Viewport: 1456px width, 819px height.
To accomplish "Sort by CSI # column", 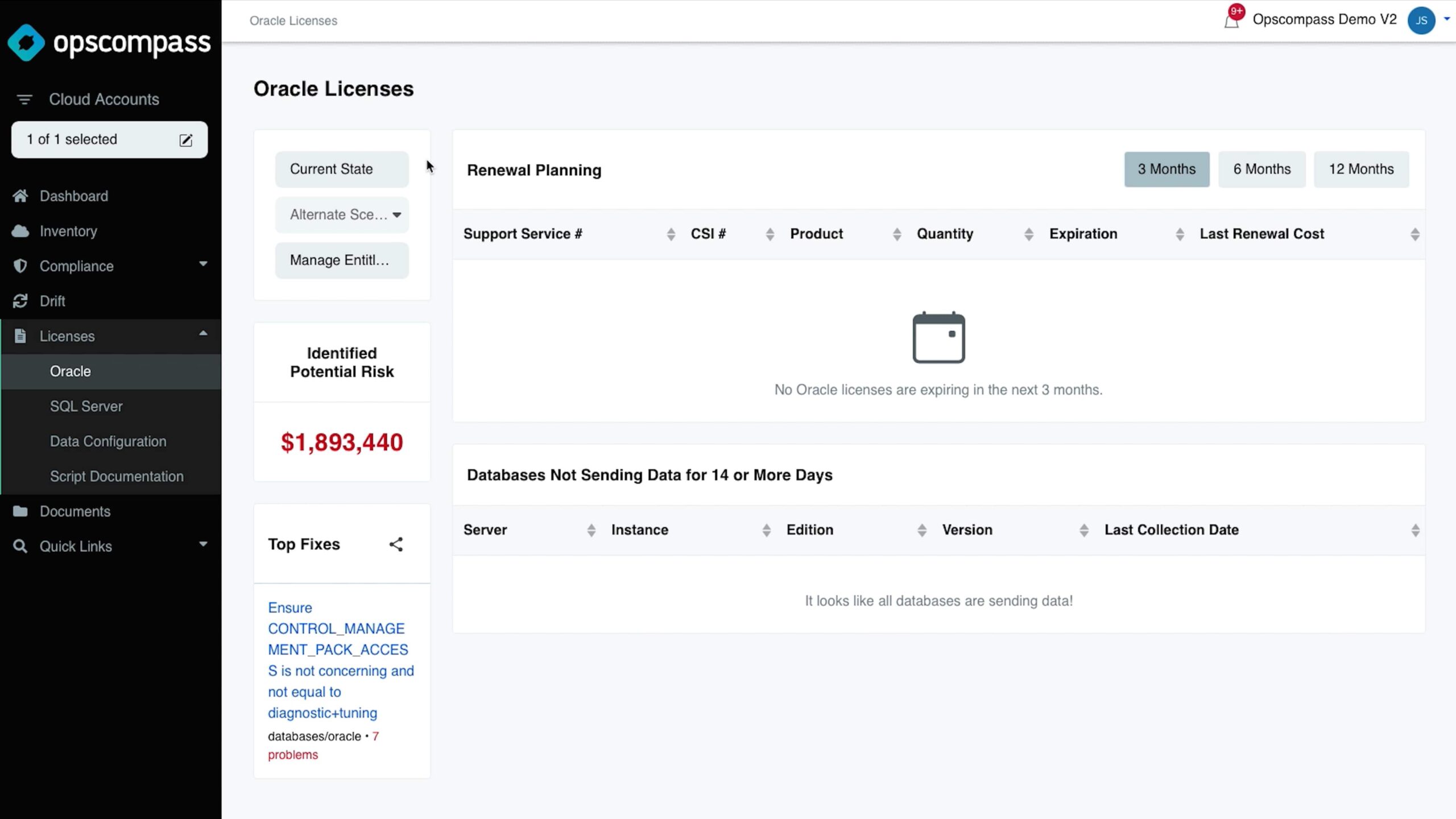I will (x=770, y=234).
